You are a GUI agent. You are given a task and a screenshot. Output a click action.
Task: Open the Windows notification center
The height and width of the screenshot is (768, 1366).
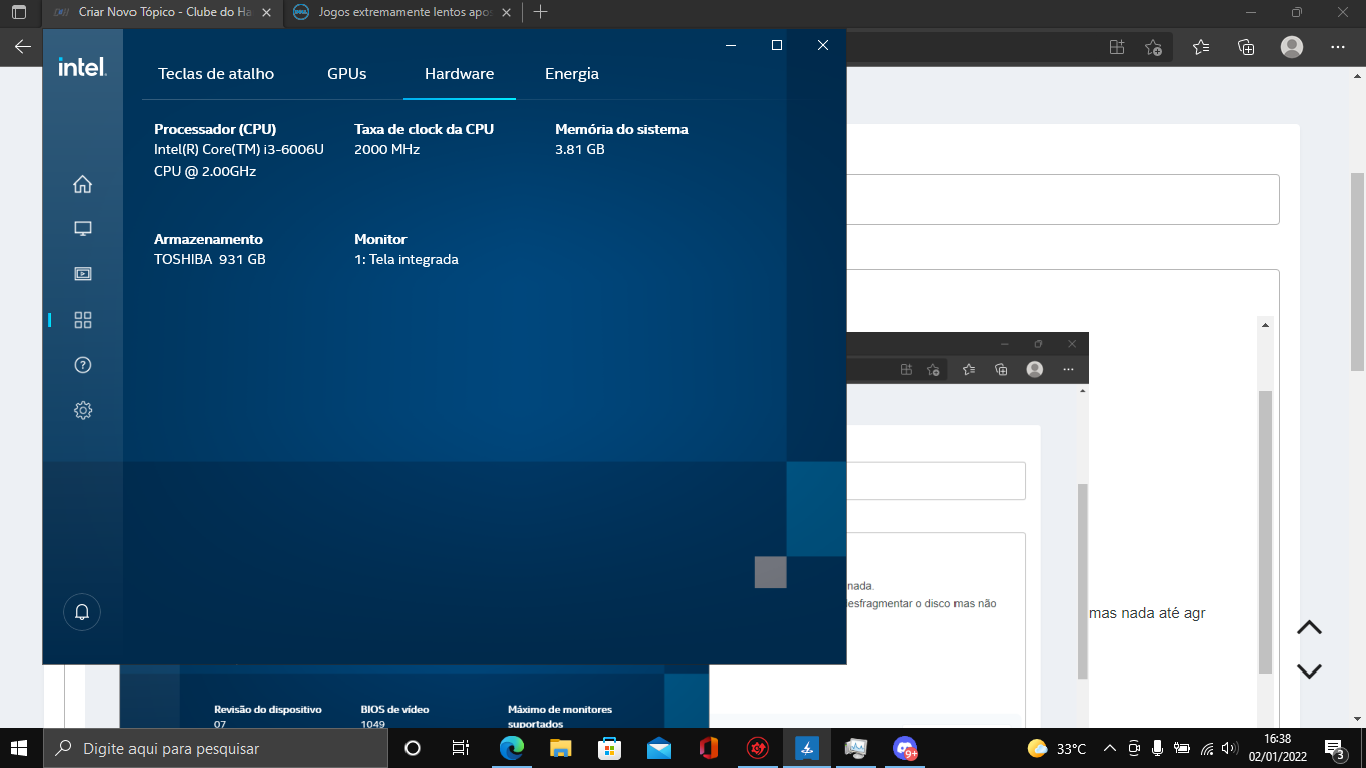click(1334, 748)
